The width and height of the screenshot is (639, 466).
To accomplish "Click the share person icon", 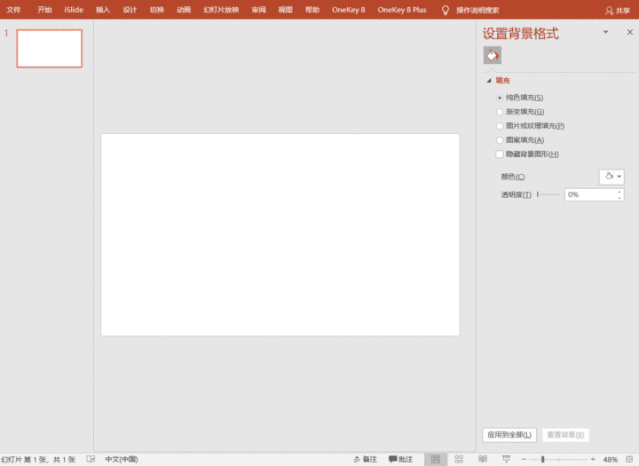I will click(609, 11).
